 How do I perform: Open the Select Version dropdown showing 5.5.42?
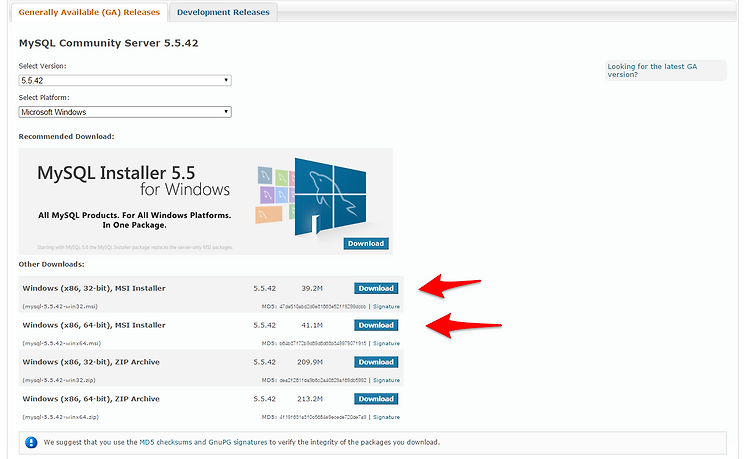pos(125,80)
